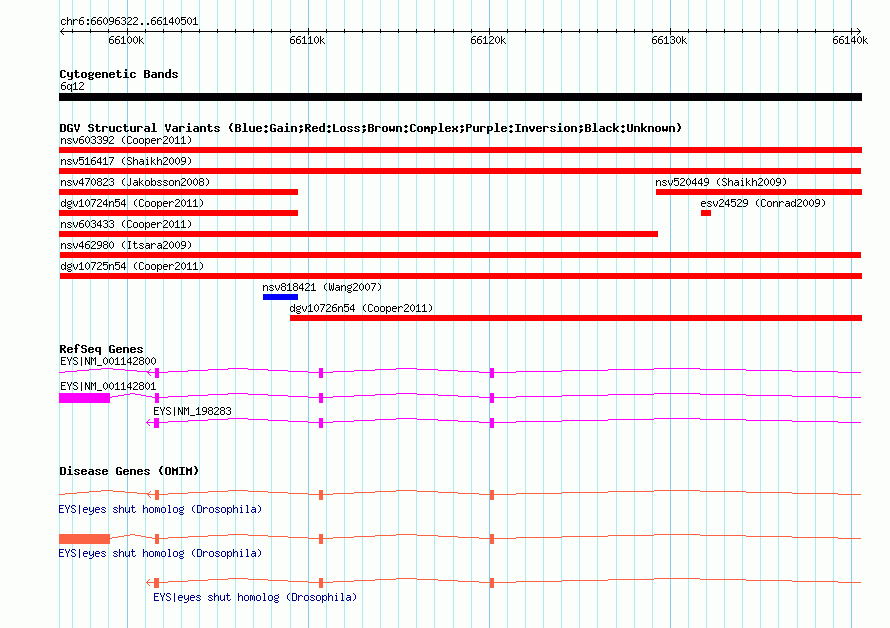The width and height of the screenshot is (890, 628).
Task: Click the 'nsv462980 (Itsara2009)' label
Action: pyautogui.click(x=126, y=245)
